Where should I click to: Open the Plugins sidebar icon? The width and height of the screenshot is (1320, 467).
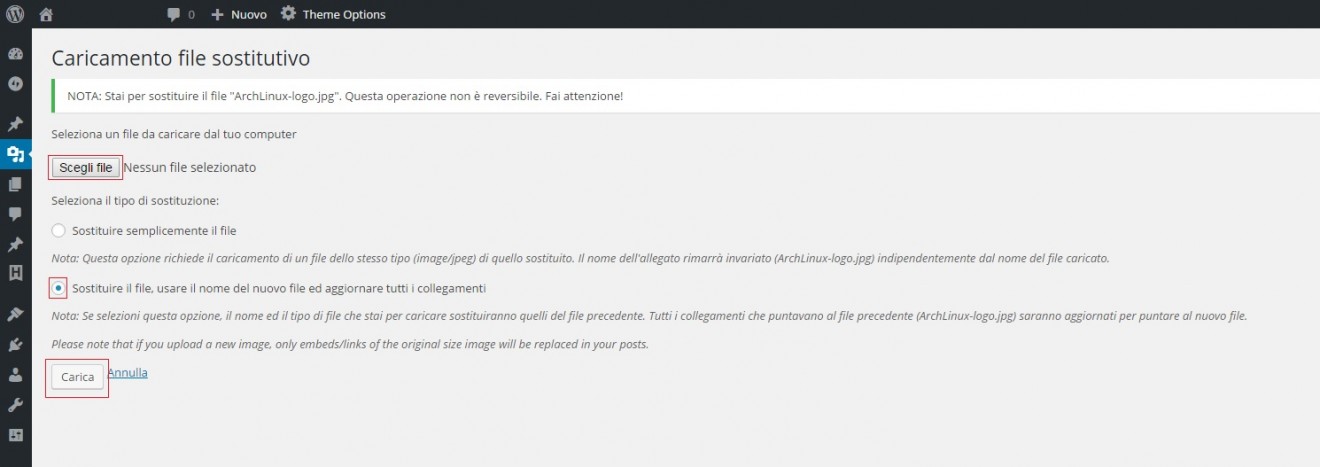click(15, 345)
